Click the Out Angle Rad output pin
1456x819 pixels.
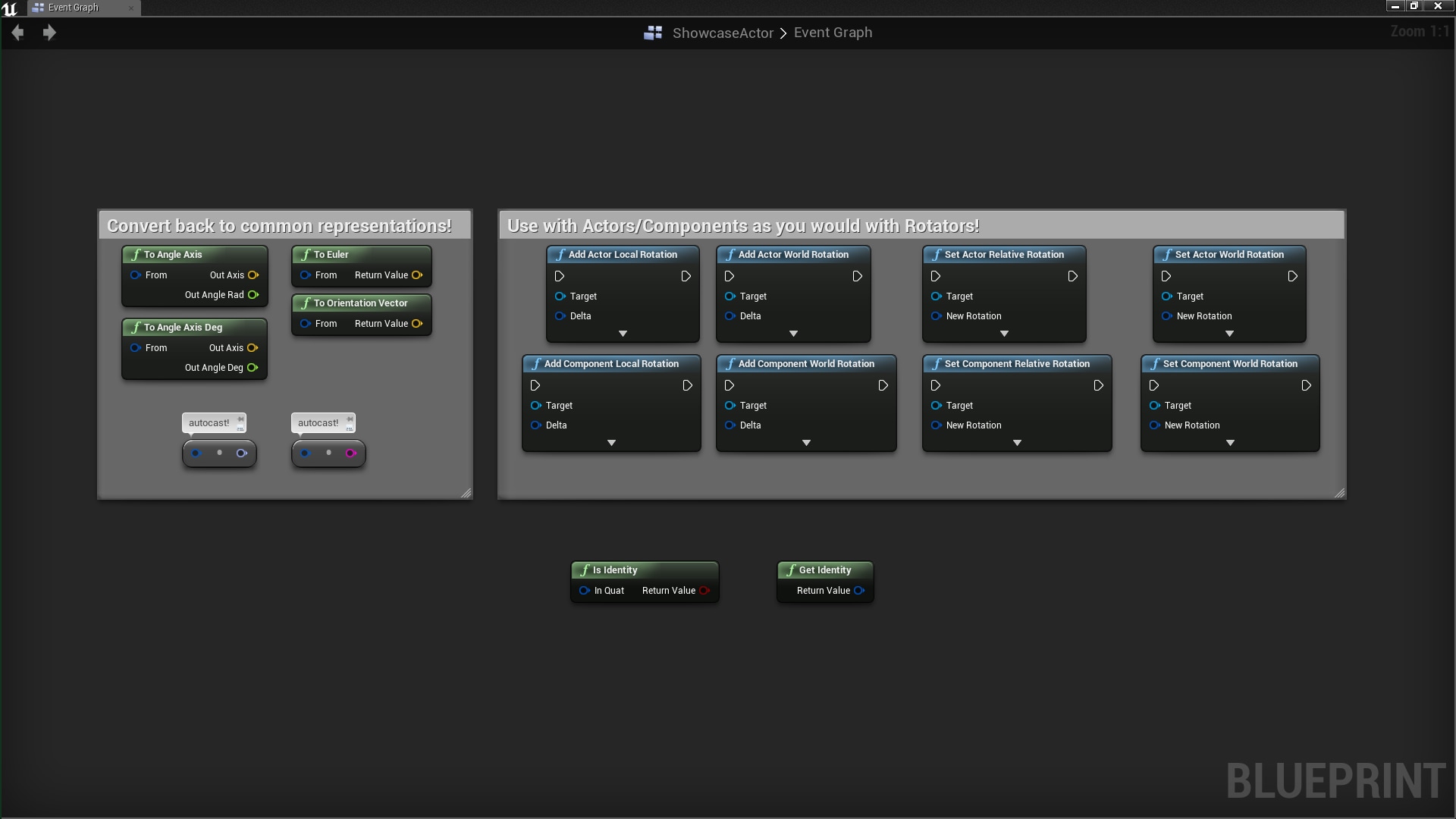click(x=253, y=295)
